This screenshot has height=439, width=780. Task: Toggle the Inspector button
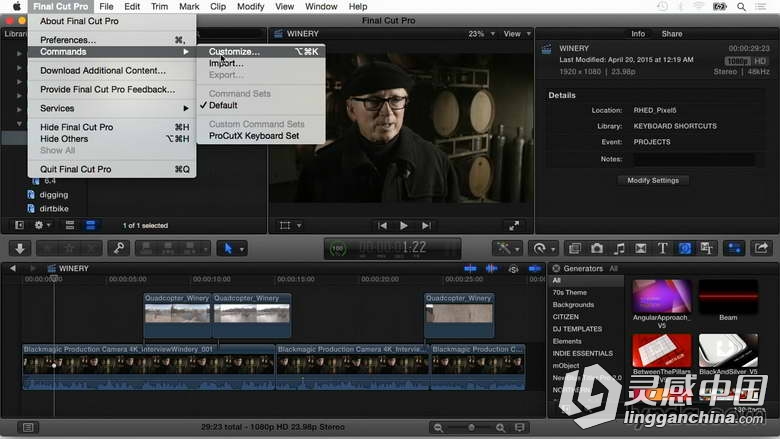point(734,248)
